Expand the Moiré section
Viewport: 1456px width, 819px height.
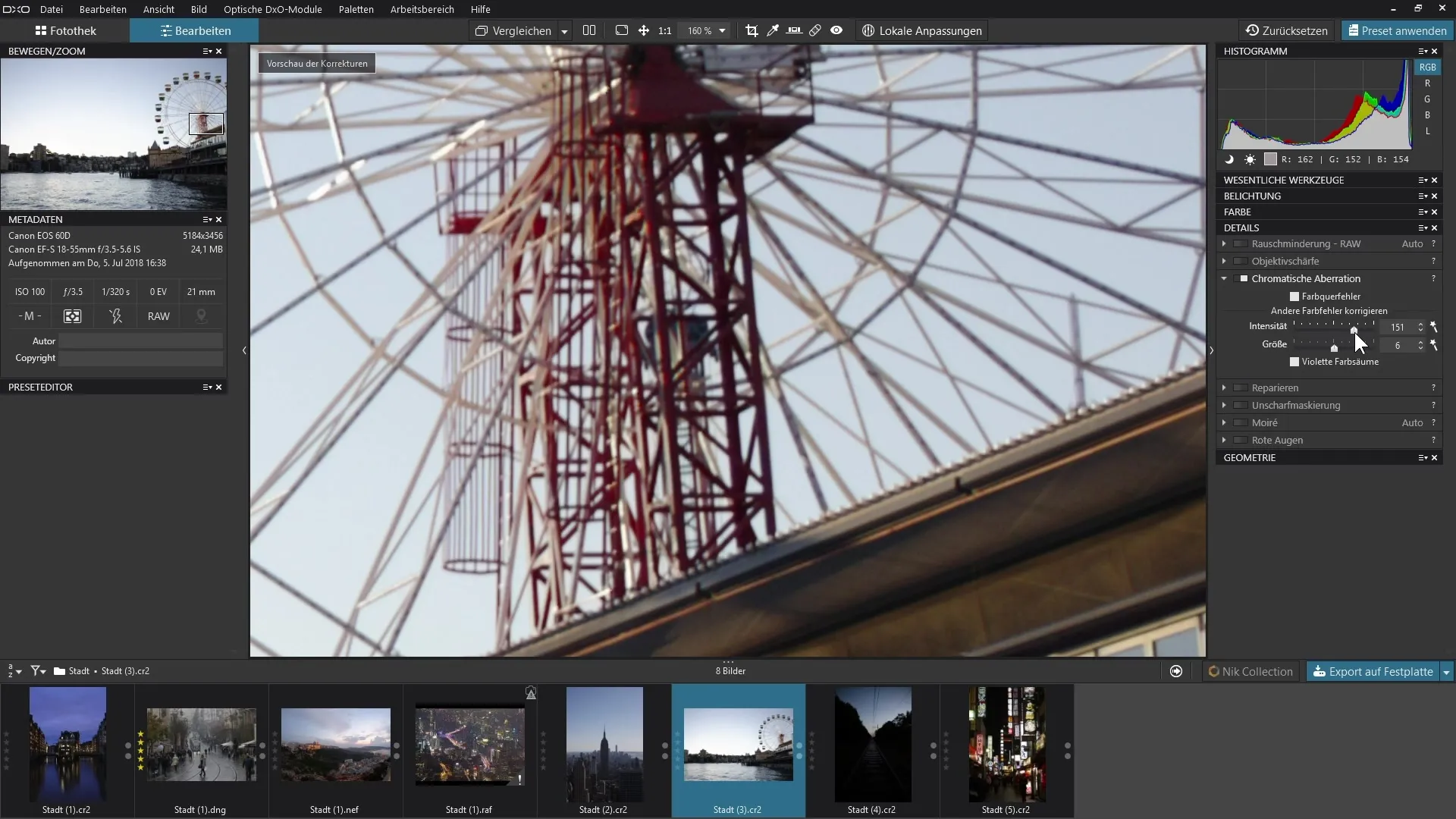1224,423
